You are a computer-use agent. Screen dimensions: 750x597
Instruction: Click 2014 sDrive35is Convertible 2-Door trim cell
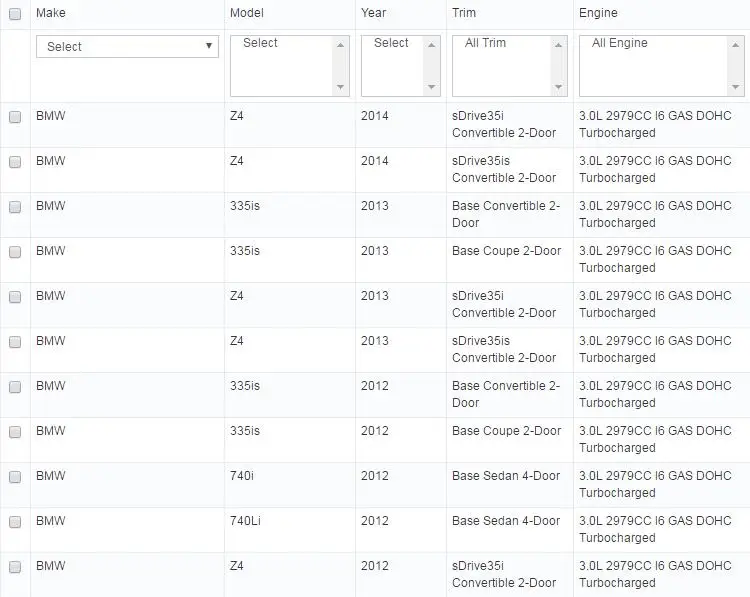coord(504,169)
